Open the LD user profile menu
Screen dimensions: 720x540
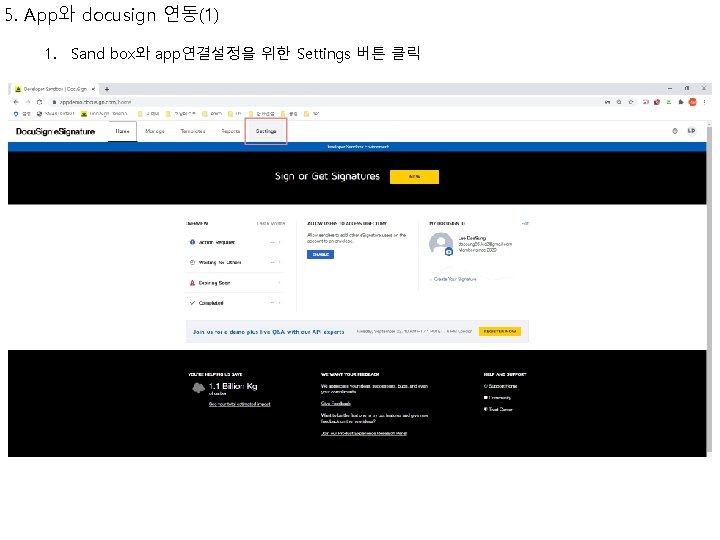click(691, 131)
